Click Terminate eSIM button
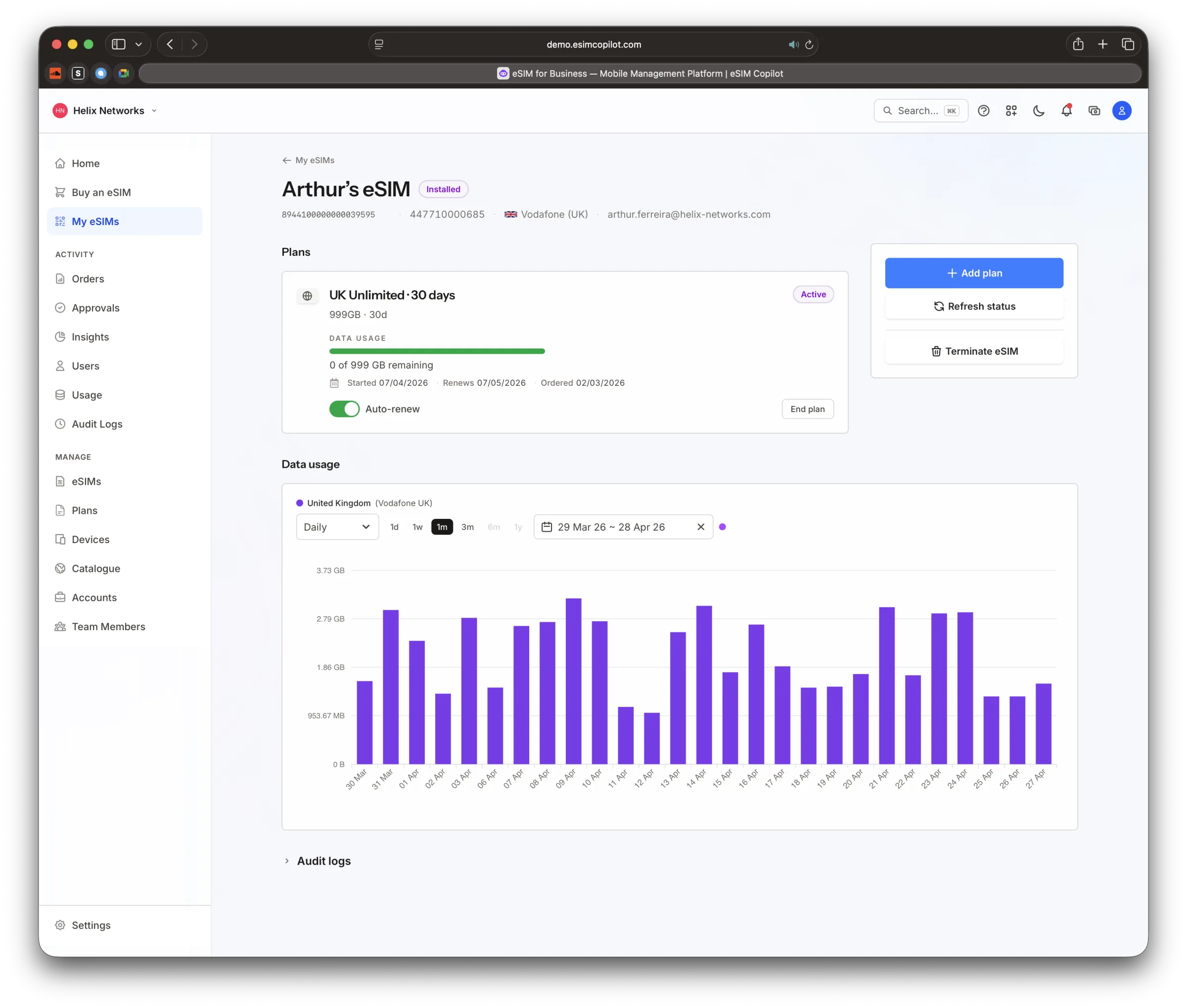This screenshot has width=1187, height=1008. tap(974, 352)
